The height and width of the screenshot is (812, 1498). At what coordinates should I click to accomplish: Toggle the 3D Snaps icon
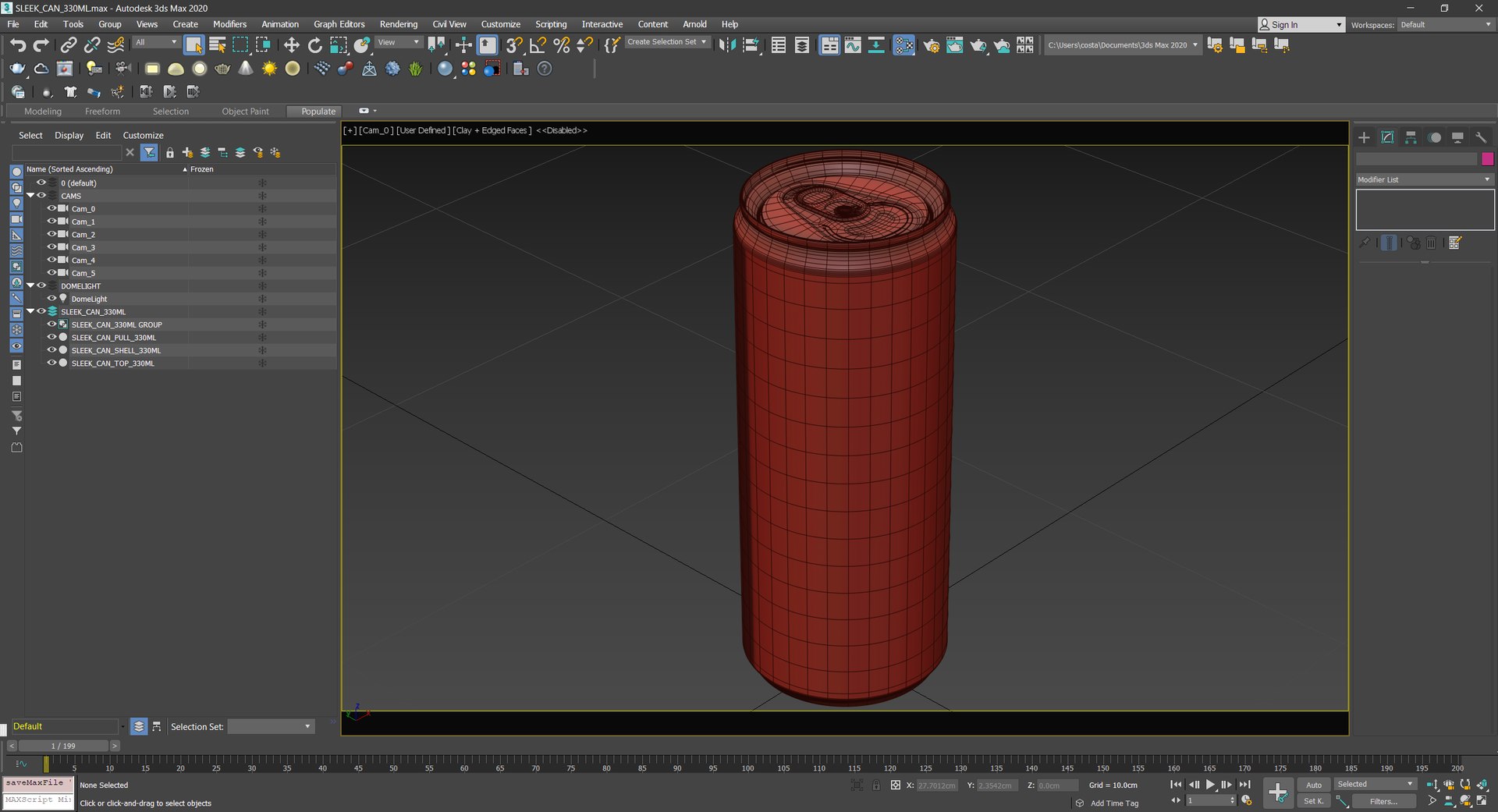click(514, 45)
